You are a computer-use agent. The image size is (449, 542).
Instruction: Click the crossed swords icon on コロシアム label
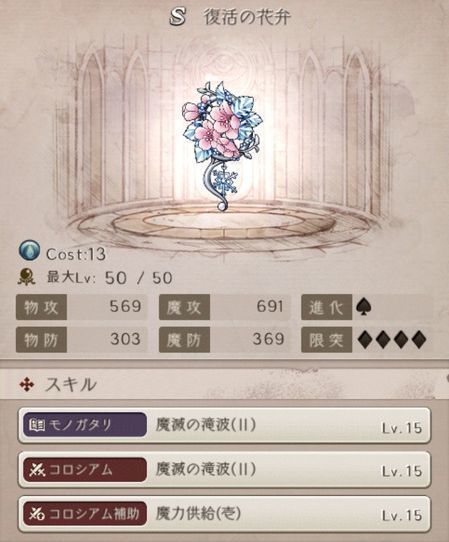coord(37,469)
